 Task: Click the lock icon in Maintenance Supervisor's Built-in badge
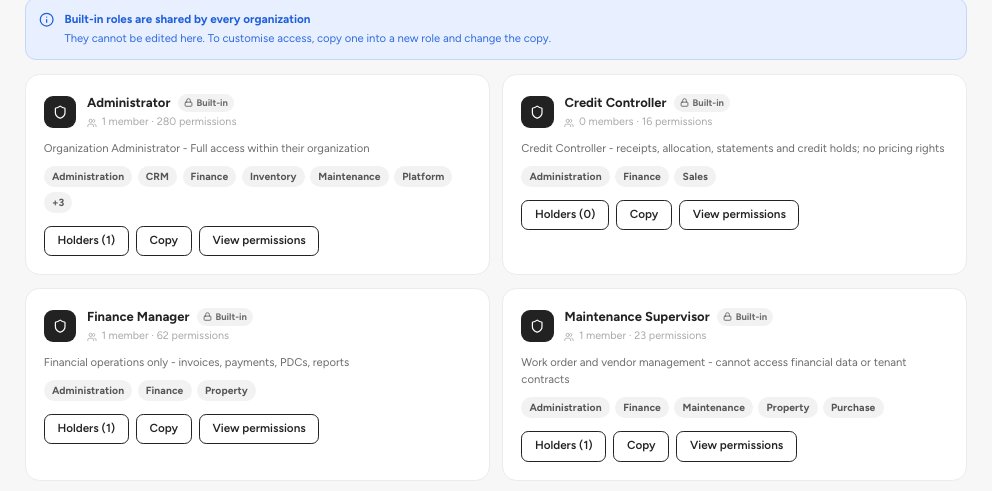(x=727, y=317)
